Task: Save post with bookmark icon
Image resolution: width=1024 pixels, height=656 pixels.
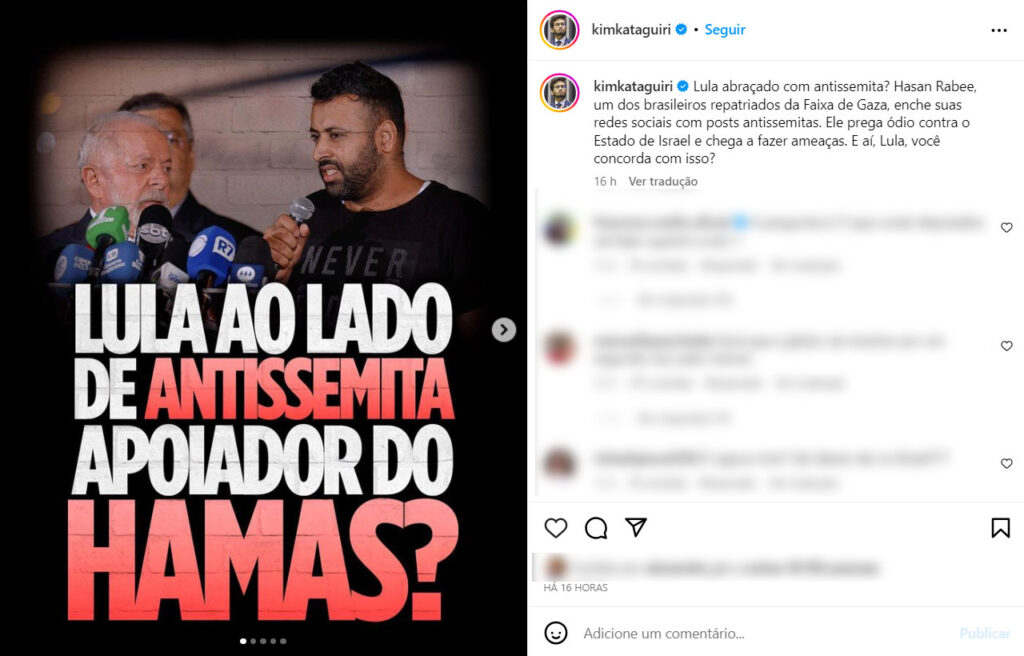Action: pos(1000,528)
